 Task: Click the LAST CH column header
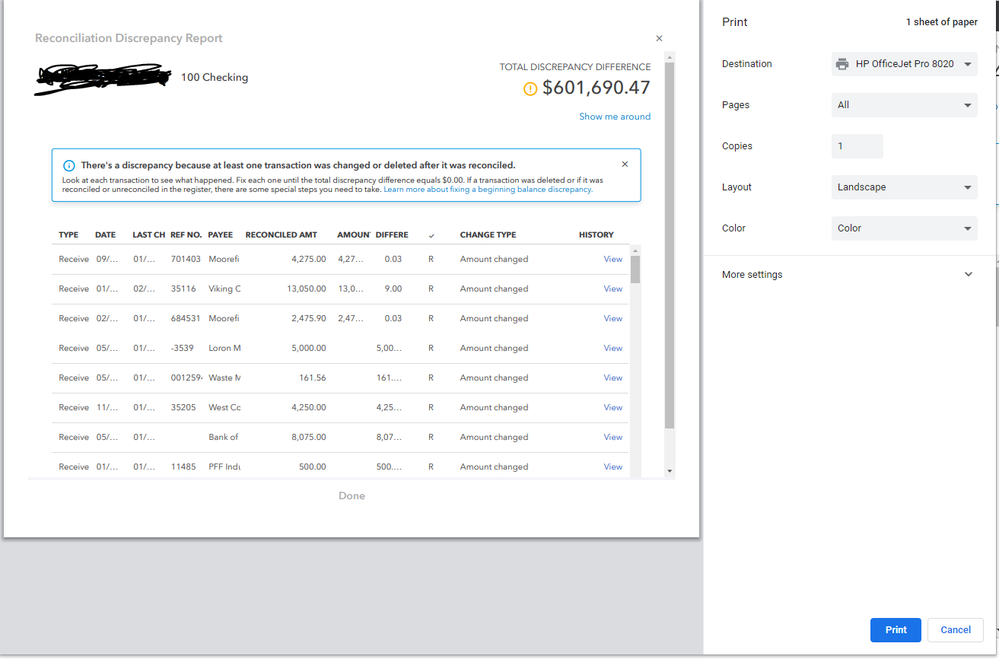point(148,235)
